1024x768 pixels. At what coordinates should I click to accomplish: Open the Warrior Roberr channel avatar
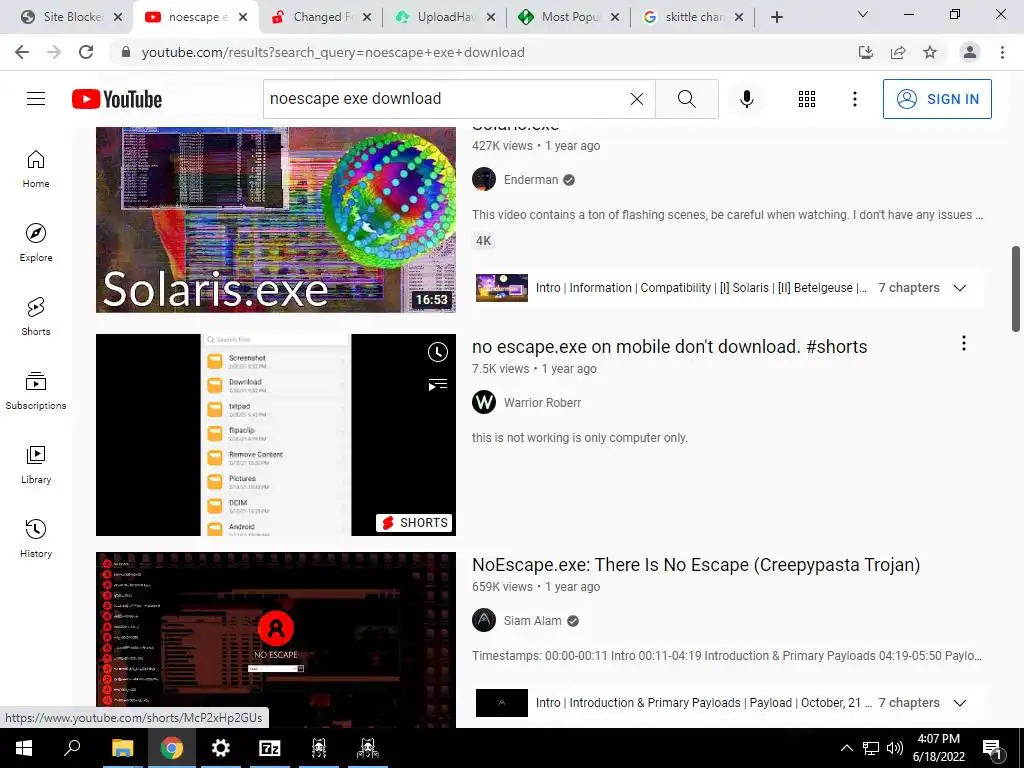(x=484, y=402)
